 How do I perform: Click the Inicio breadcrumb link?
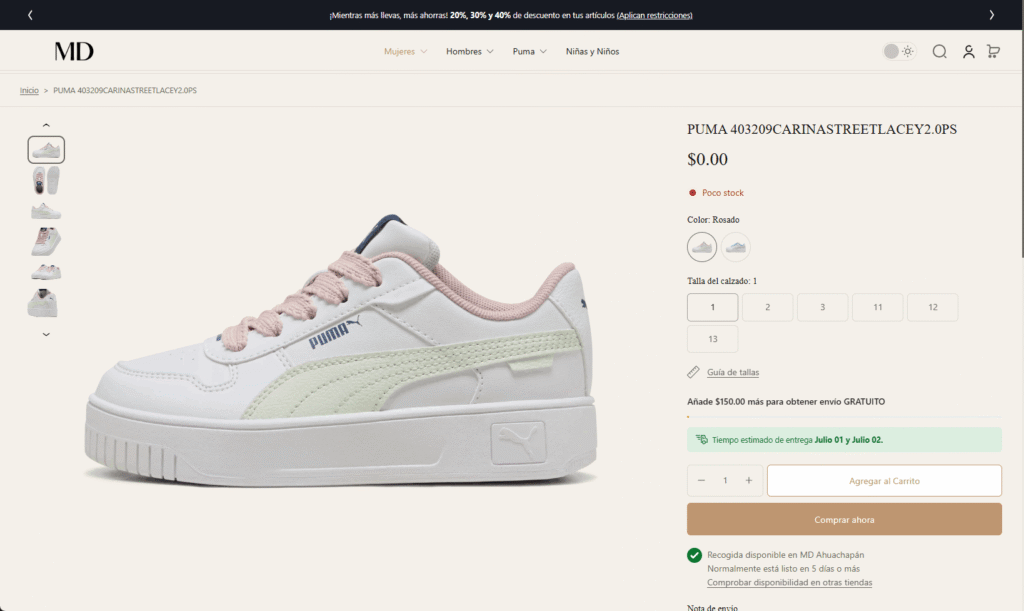click(x=29, y=90)
